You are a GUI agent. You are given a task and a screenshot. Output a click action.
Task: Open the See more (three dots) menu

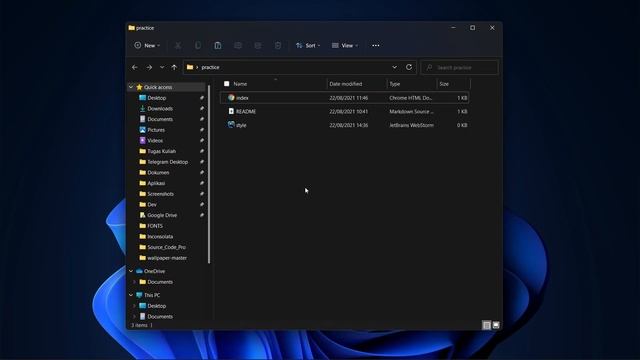(376, 45)
